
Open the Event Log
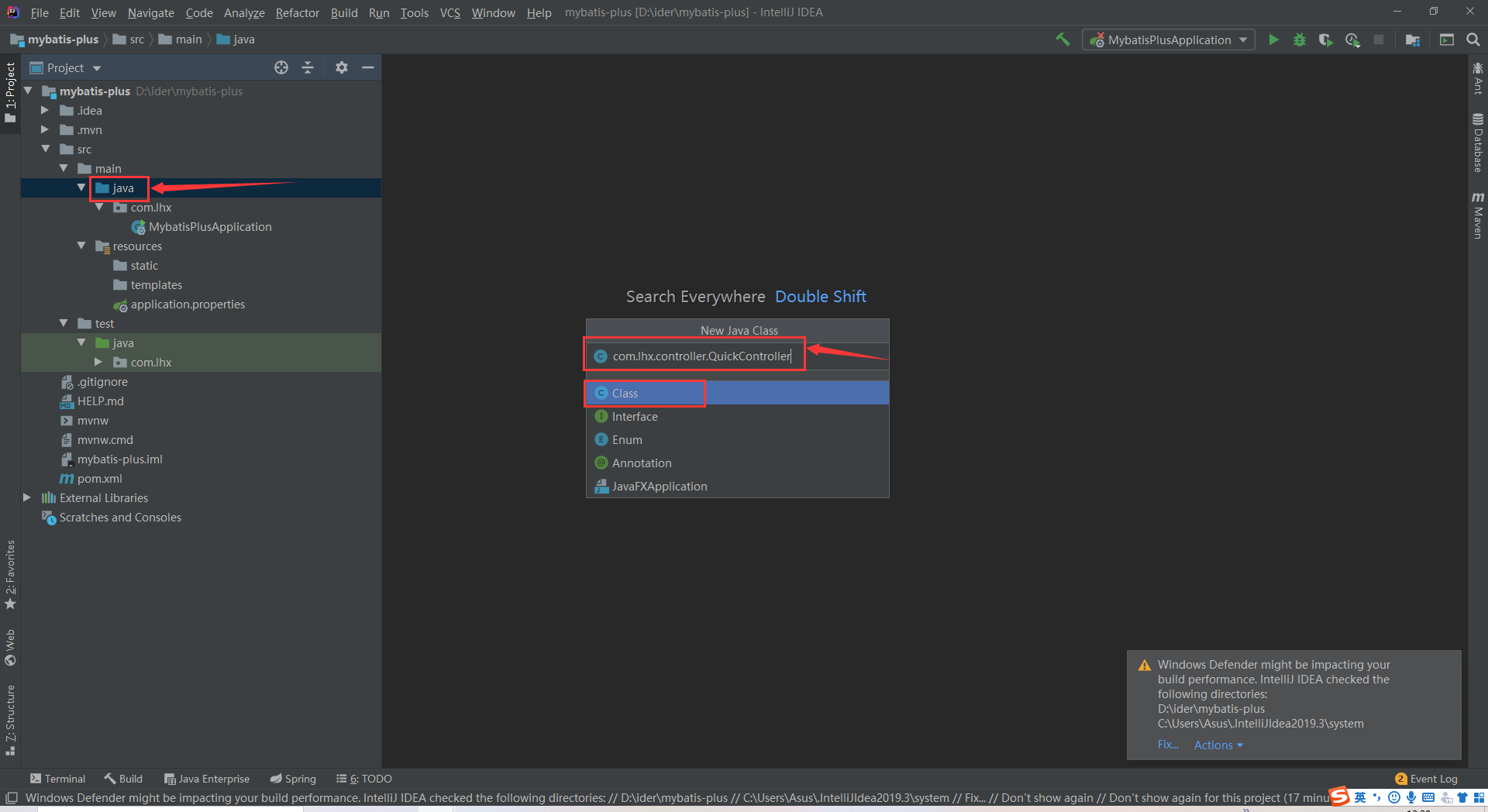[x=1426, y=779]
